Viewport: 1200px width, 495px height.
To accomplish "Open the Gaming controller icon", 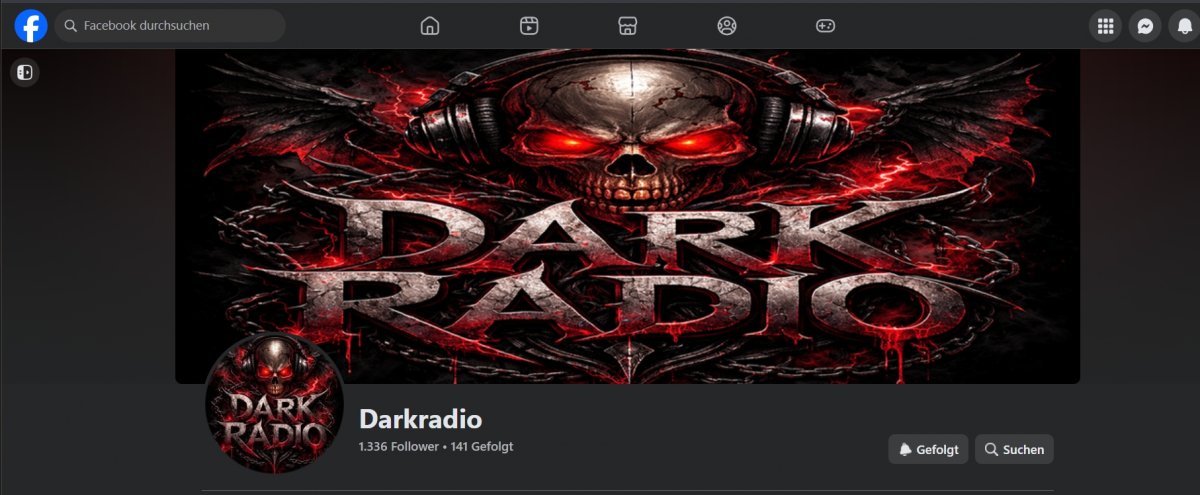I will pyautogui.click(x=825, y=26).
